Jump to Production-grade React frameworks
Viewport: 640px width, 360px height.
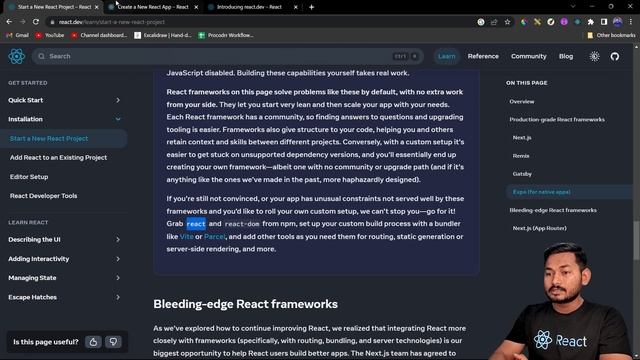557,120
